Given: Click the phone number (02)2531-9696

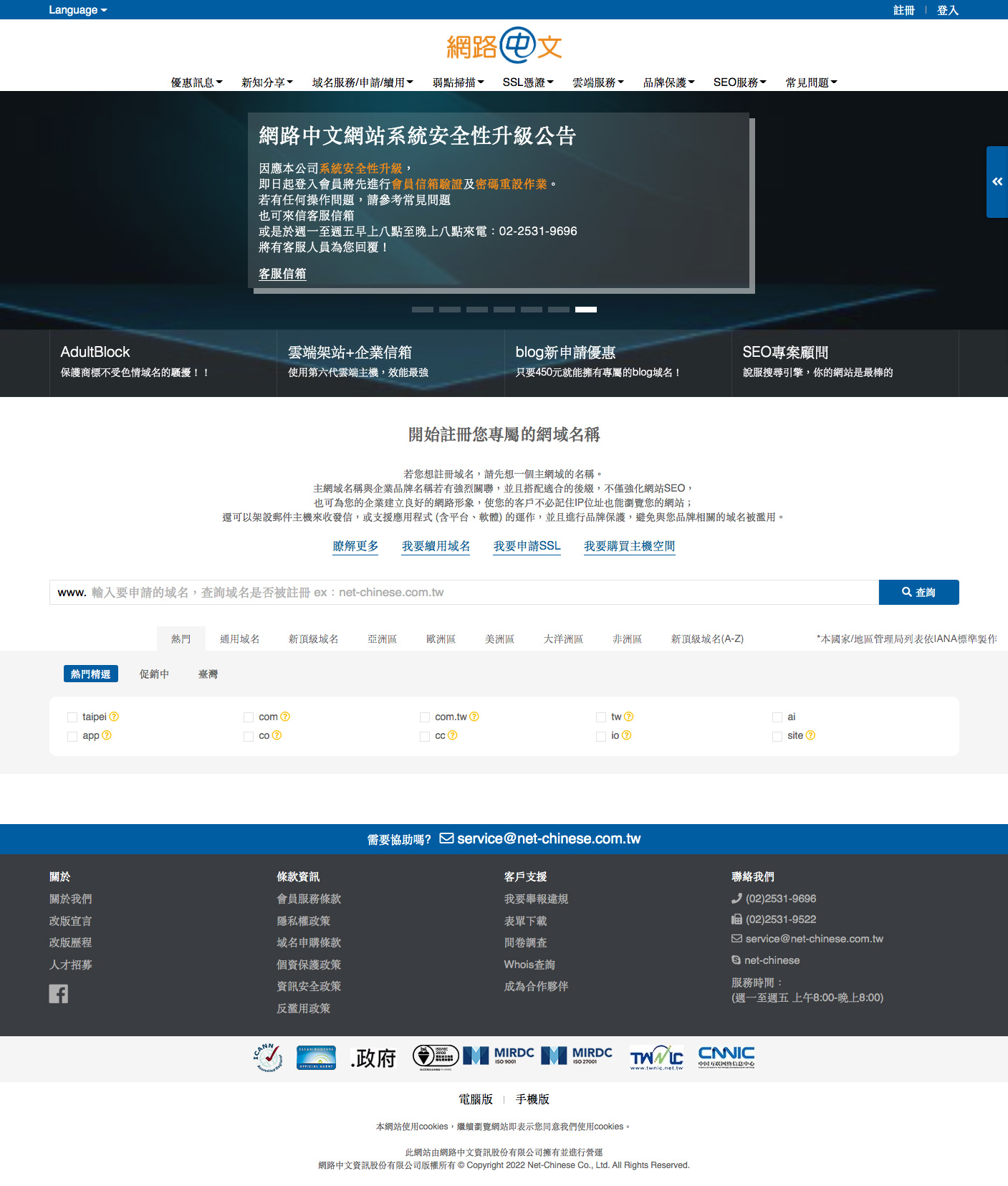Looking at the screenshot, I should [774, 899].
